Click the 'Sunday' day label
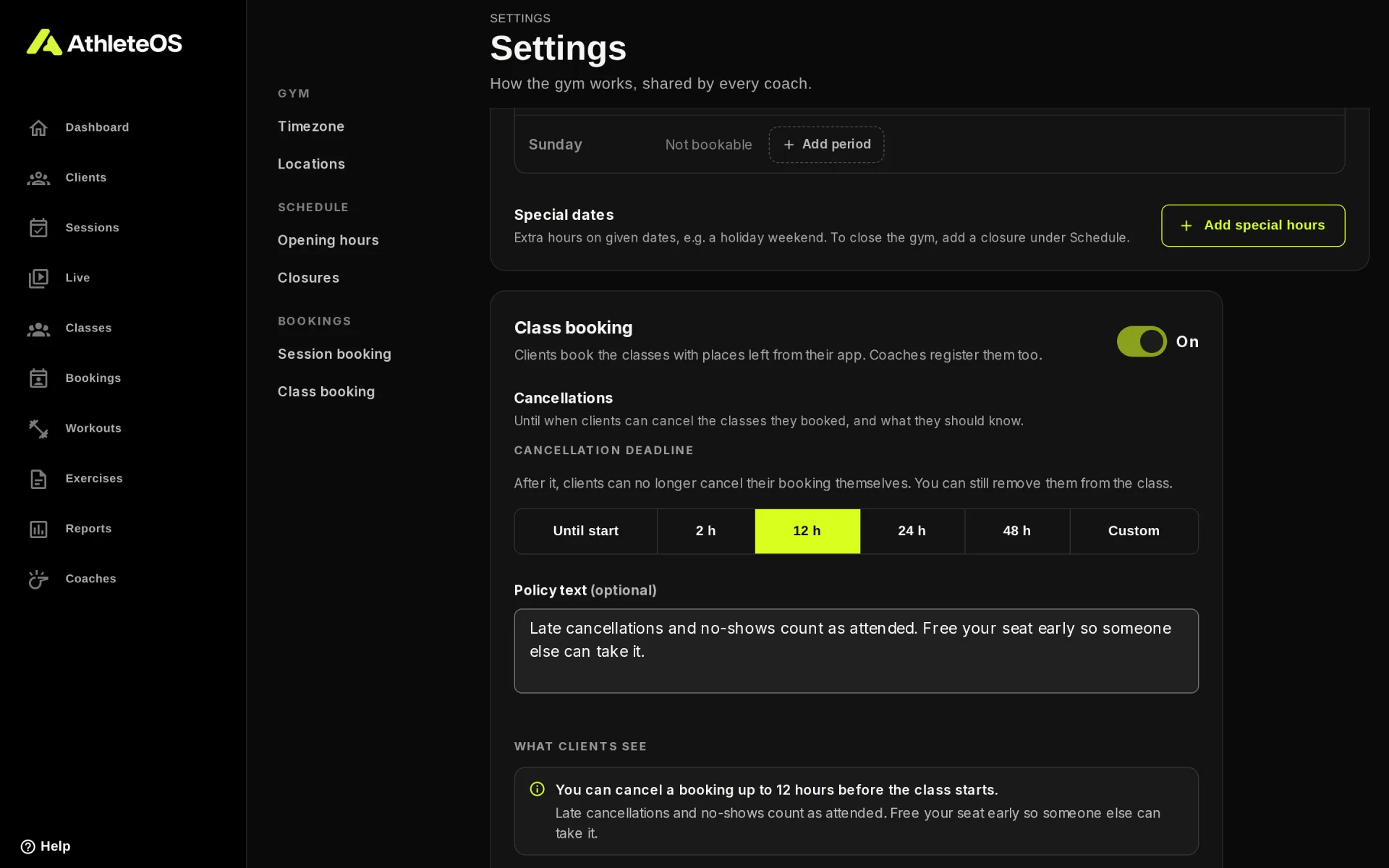This screenshot has height=868, width=1389. [x=555, y=145]
